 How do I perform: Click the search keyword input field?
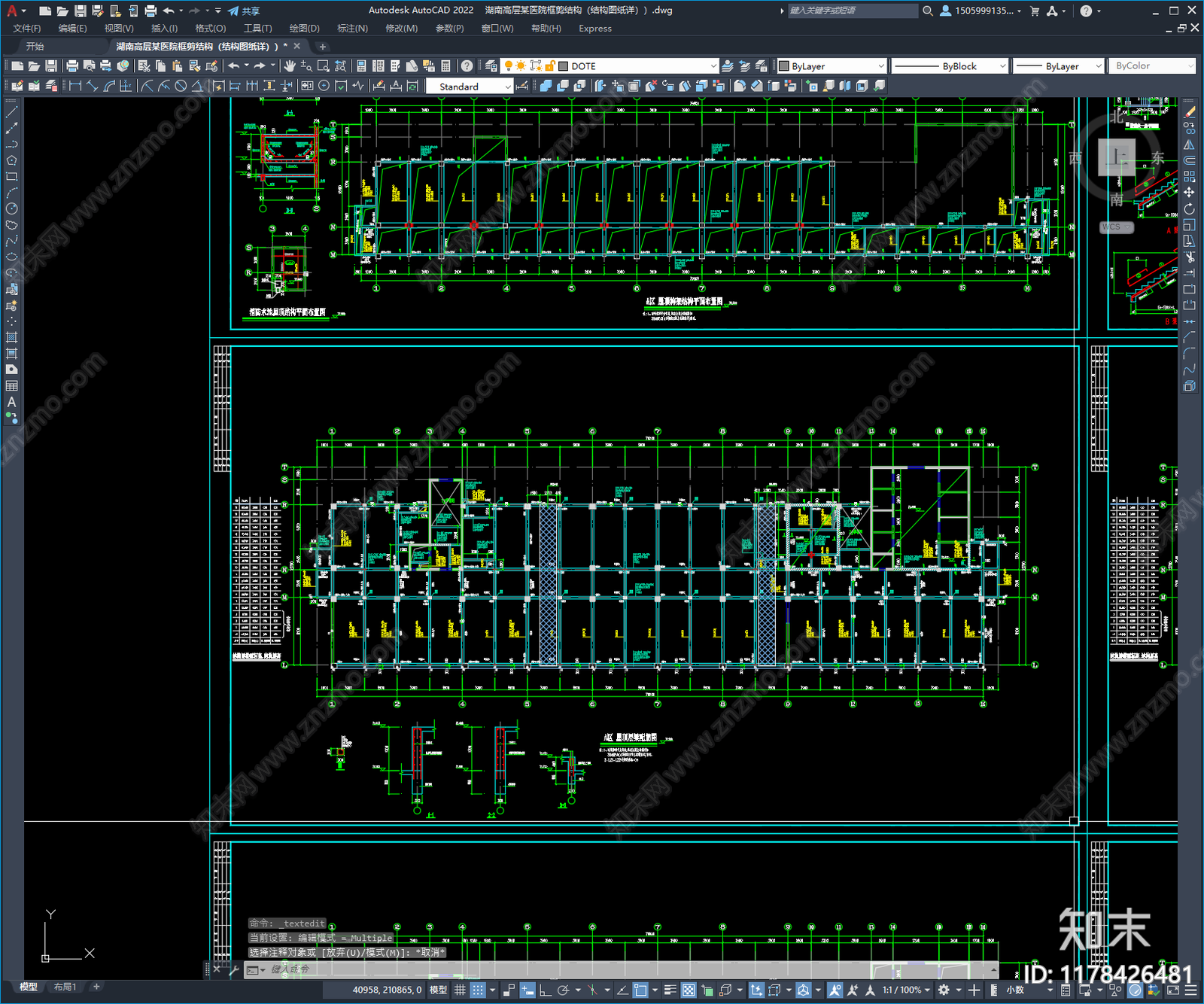coord(852,11)
